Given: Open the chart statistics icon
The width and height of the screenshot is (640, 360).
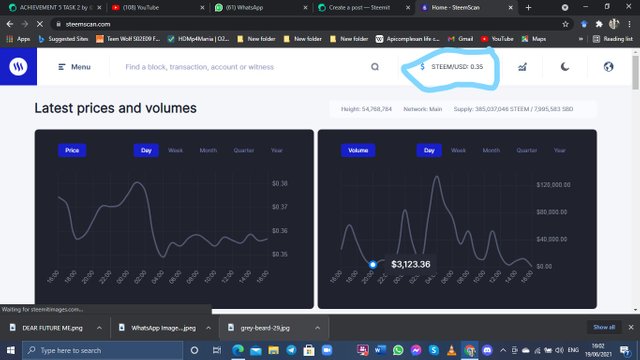Looking at the screenshot, I should pyautogui.click(x=522, y=67).
